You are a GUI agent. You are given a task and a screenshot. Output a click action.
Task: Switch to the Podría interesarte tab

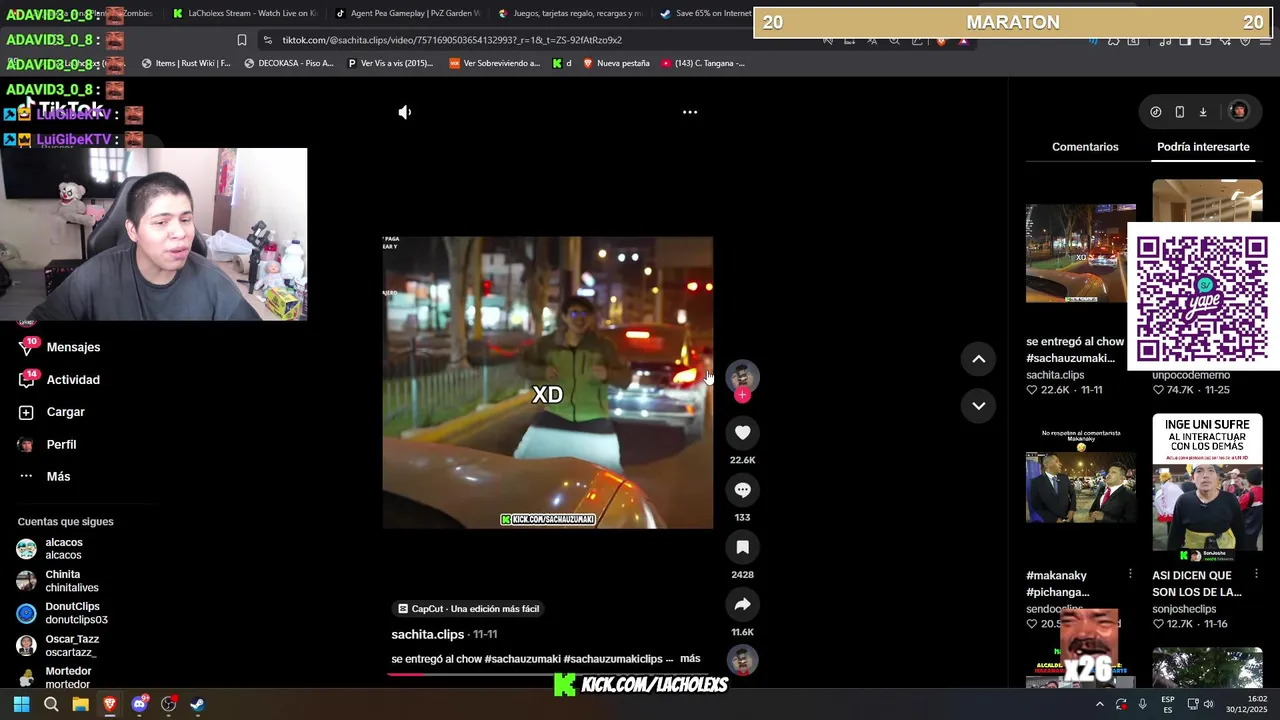1203,147
